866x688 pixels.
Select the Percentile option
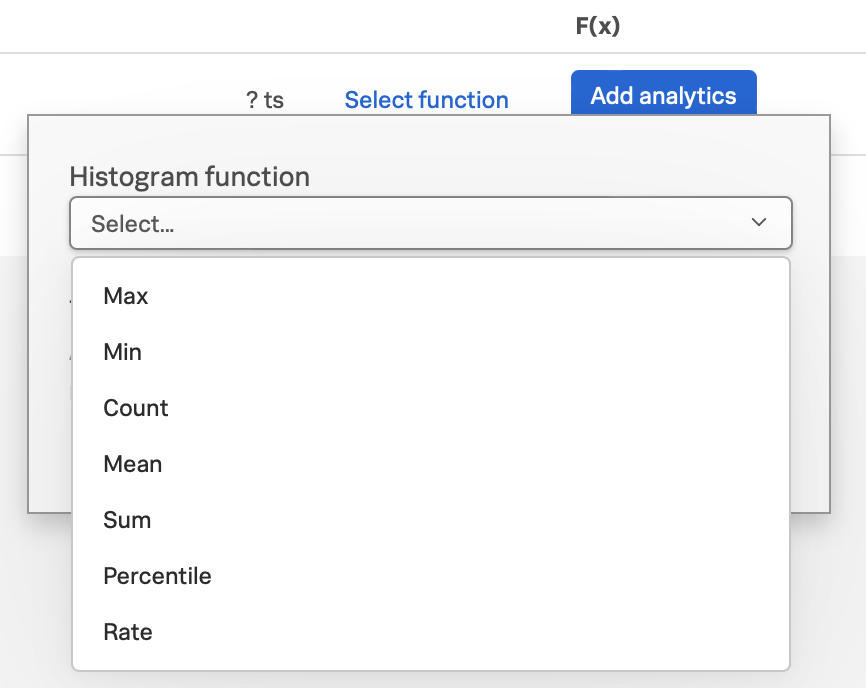(431, 576)
